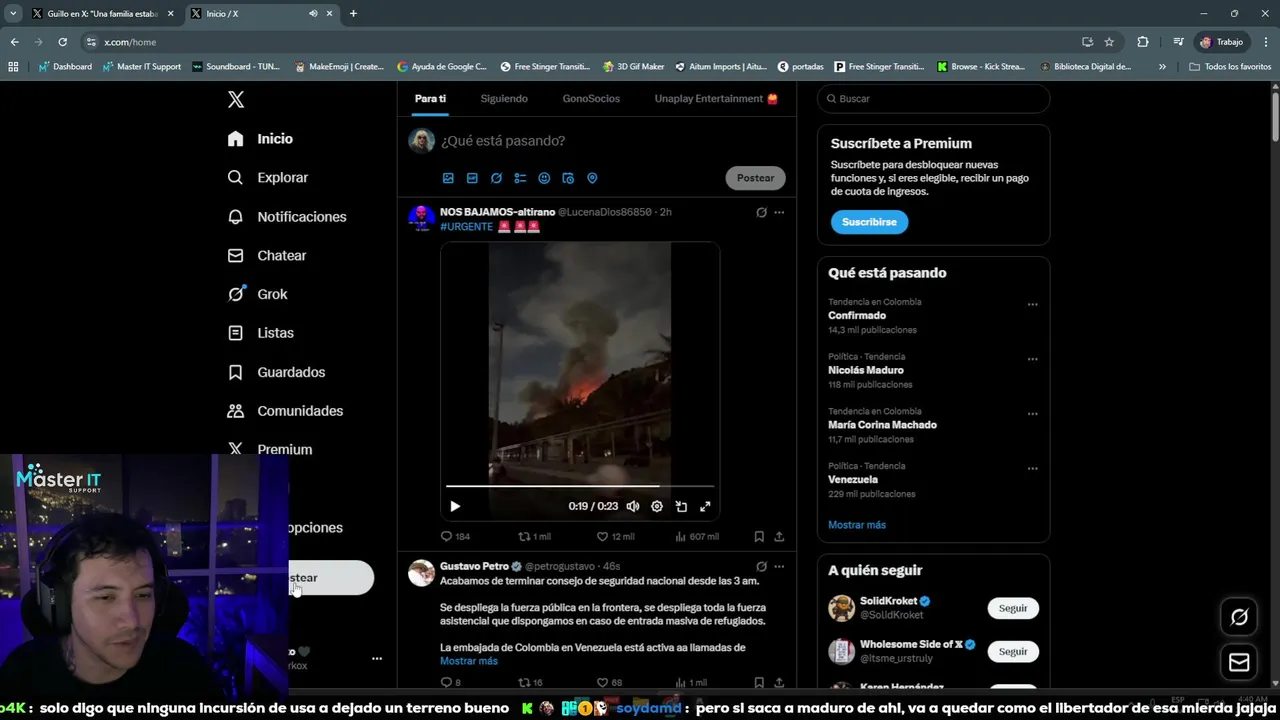
Task: Open Notificaciones in the sidebar
Action: tap(286, 216)
